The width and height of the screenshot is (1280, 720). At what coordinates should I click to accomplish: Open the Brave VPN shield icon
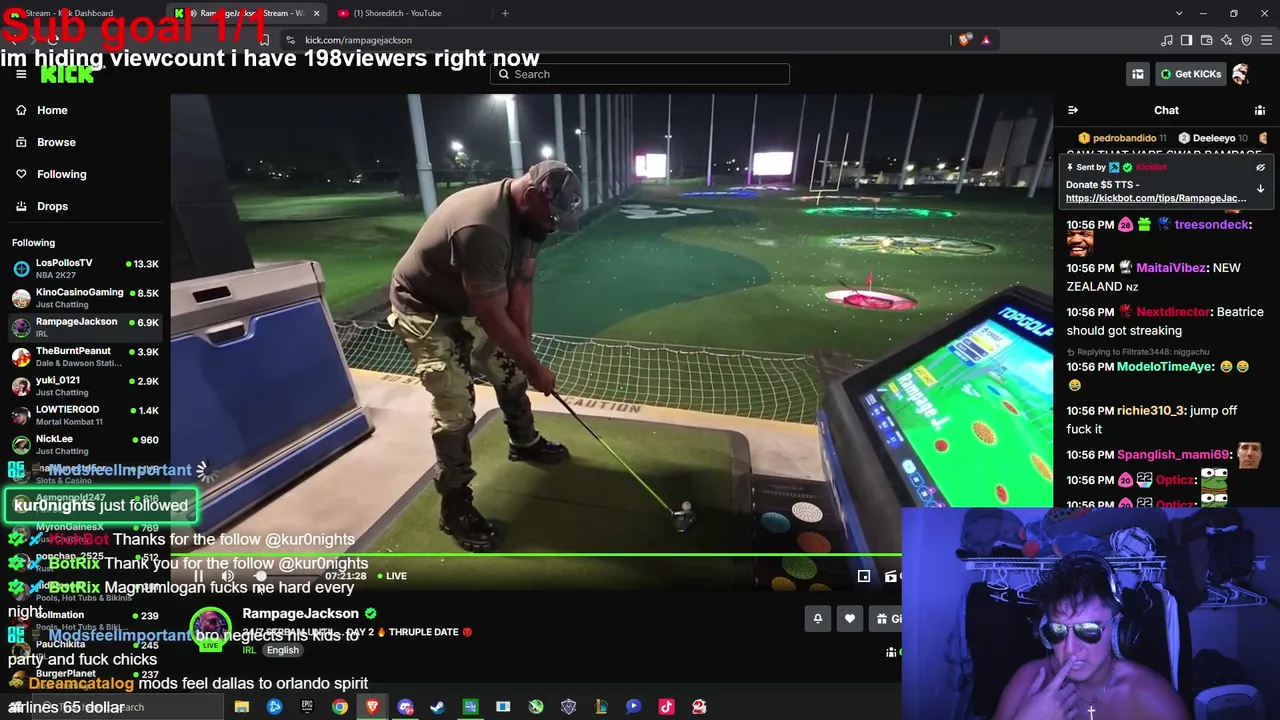pyautogui.click(x=1247, y=40)
